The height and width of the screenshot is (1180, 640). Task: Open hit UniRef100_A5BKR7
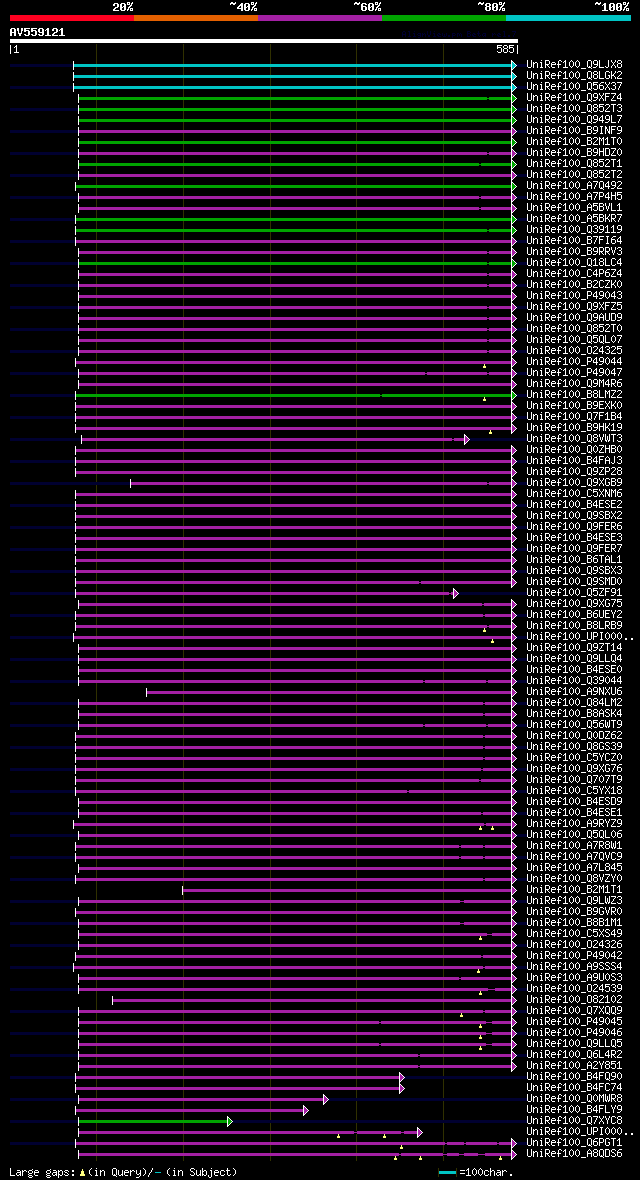click(574, 219)
